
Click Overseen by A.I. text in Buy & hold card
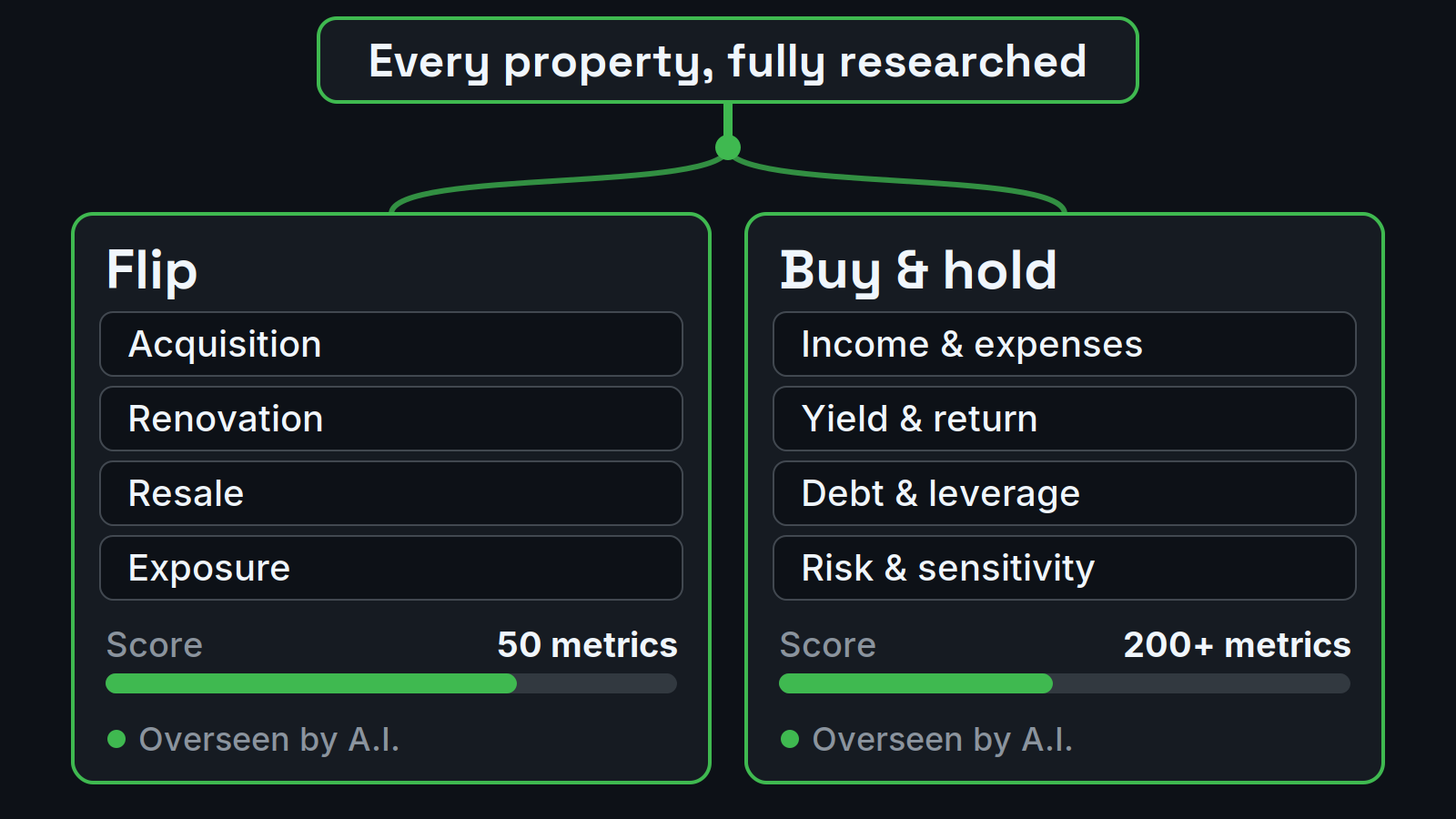[943, 740]
